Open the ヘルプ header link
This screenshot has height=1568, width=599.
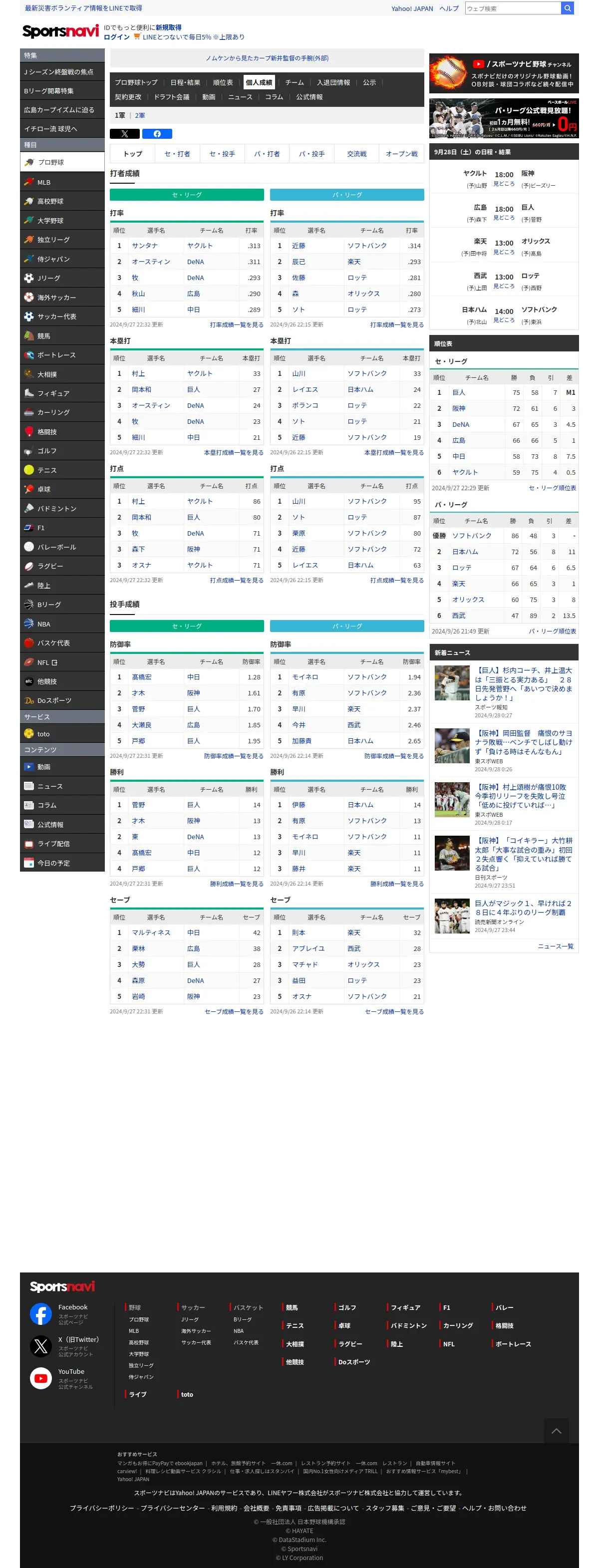(x=449, y=8)
